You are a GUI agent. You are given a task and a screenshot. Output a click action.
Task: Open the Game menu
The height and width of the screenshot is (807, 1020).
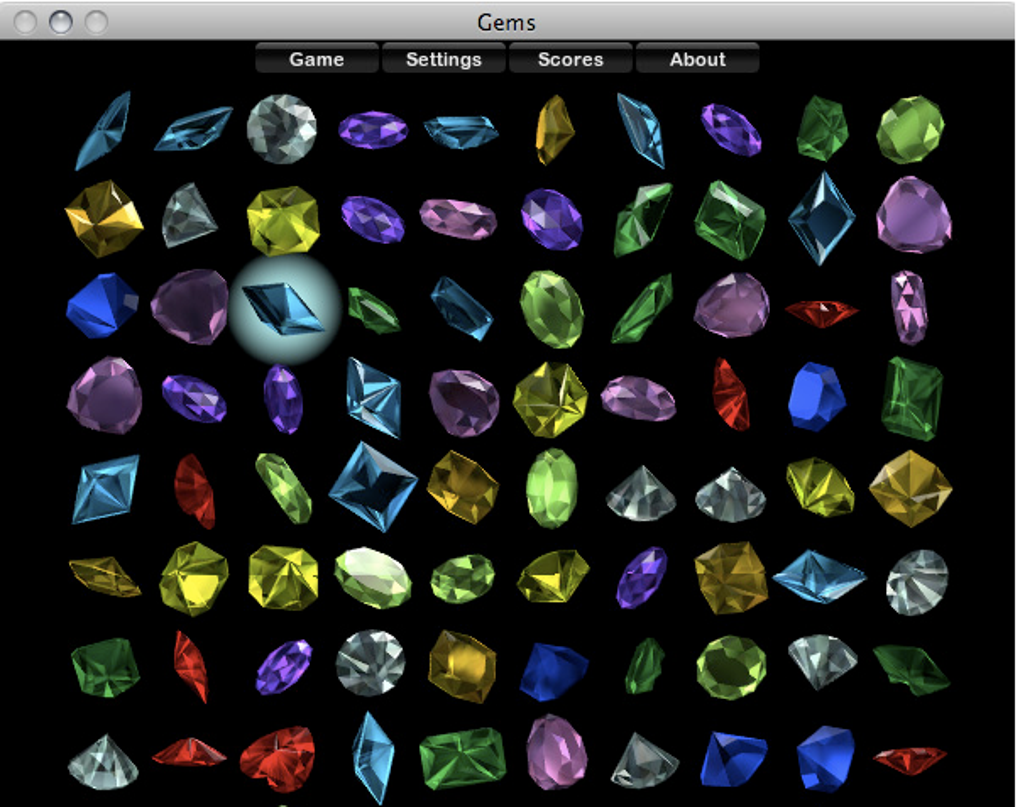click(x=316, y=59)
